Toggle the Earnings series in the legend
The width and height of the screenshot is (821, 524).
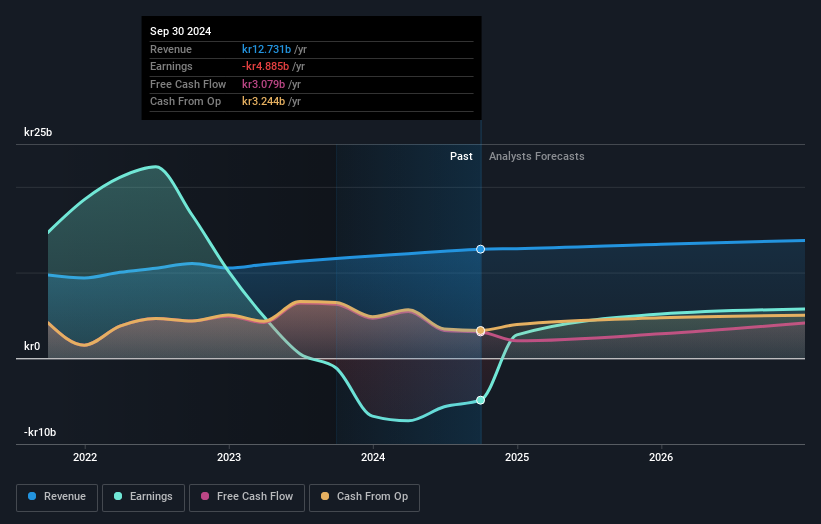(143, 497)
